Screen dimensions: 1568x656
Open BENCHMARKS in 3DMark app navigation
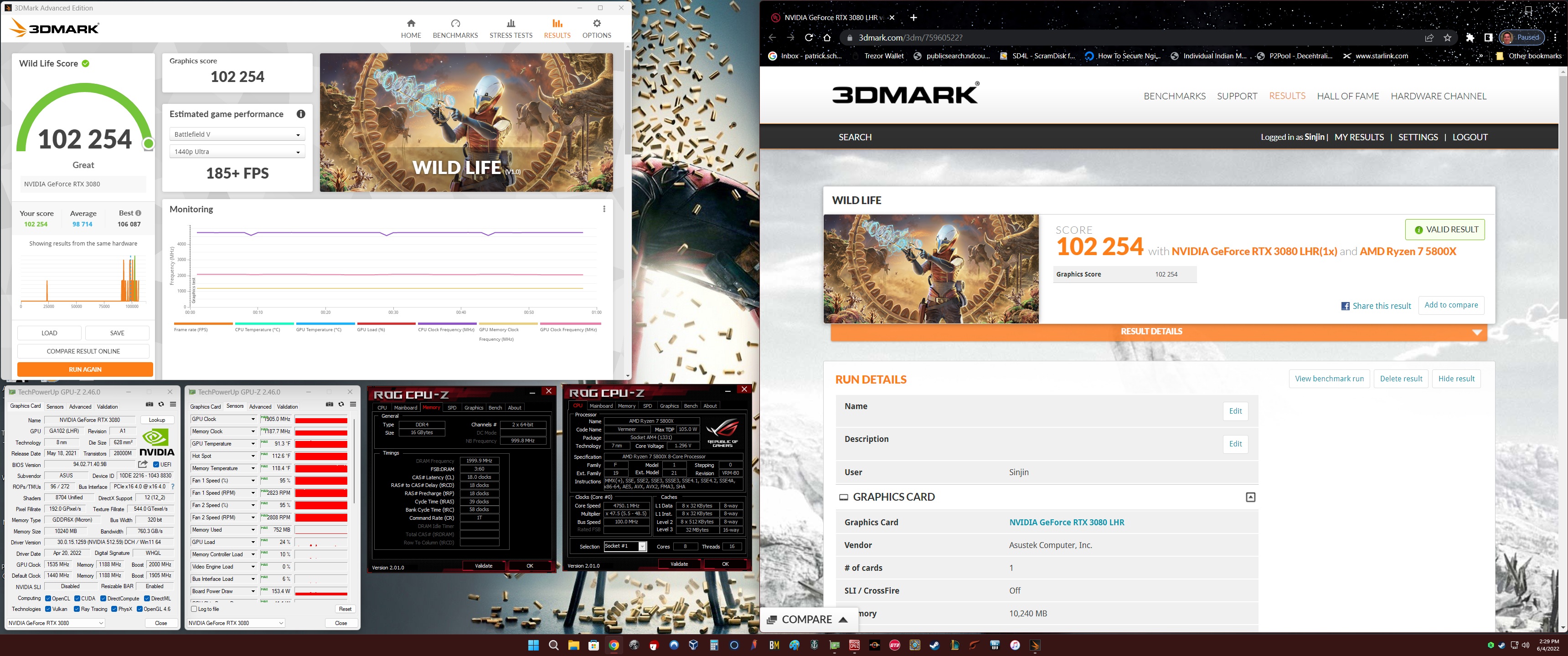(x=455, y=29)
